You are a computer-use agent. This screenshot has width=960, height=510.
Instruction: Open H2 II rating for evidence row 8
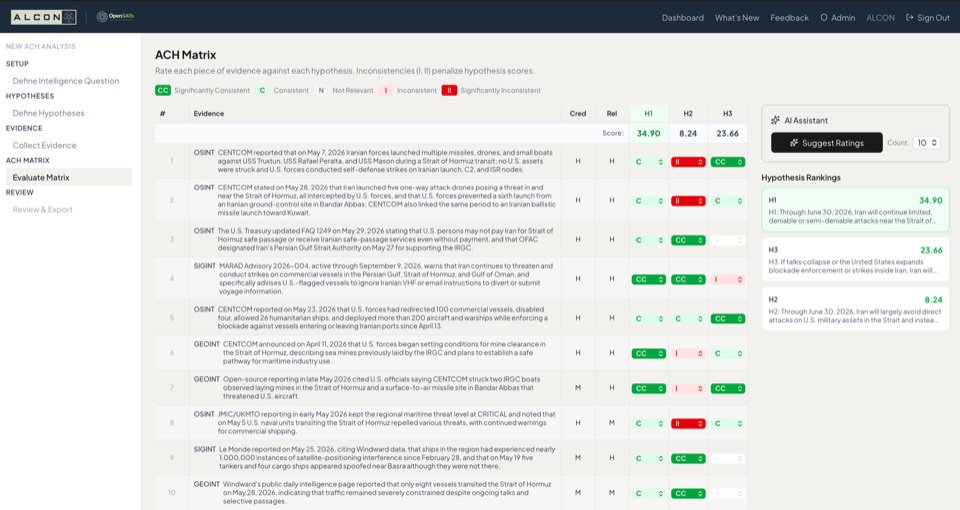688,423
